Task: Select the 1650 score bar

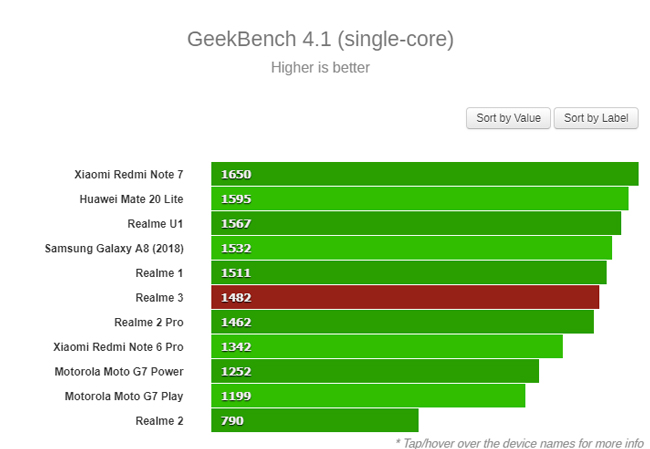Action: tap(424, 174)
